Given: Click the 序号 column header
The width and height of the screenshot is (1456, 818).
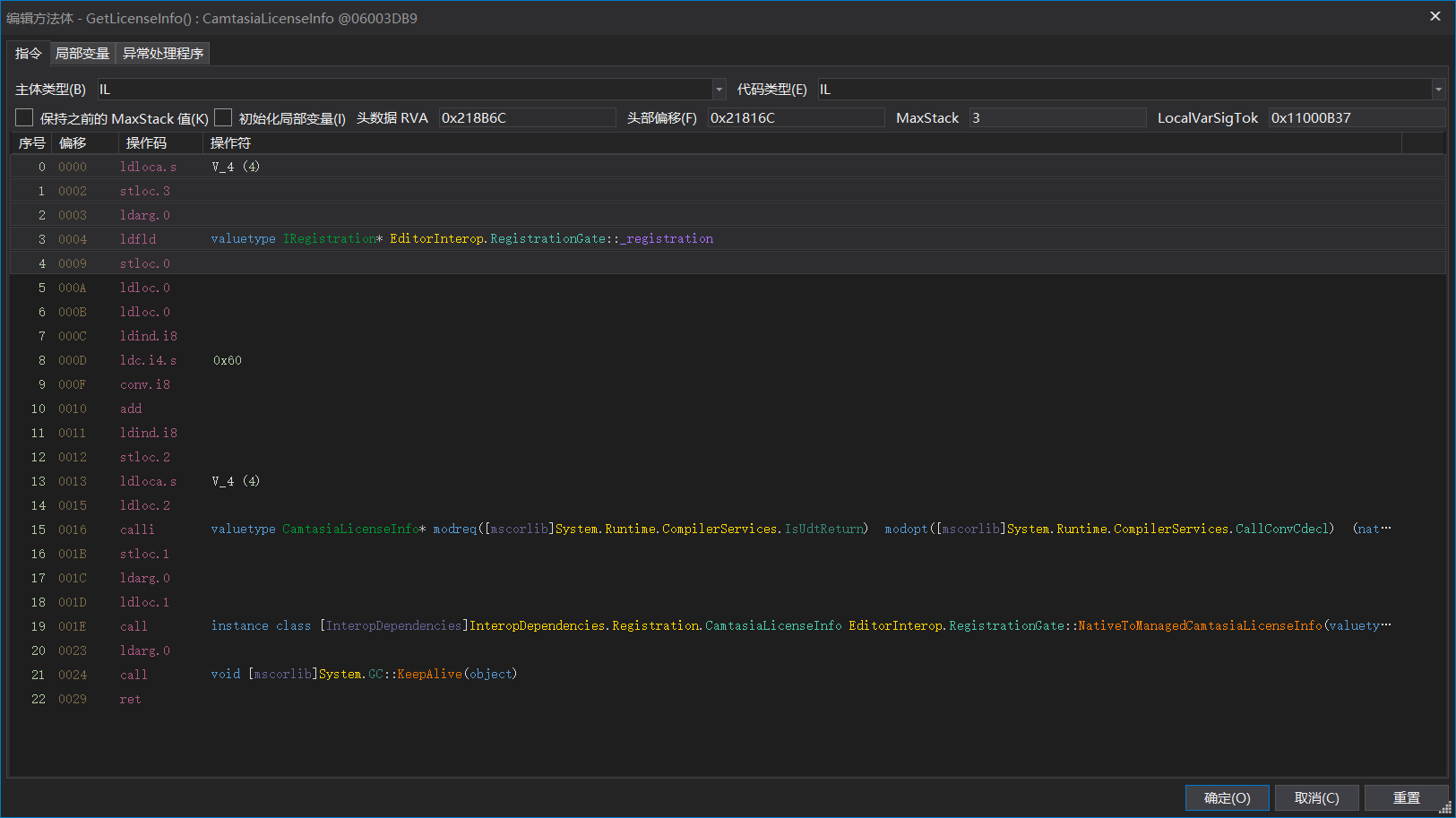Looking at the screenshot, I should [x=31, y=143].
